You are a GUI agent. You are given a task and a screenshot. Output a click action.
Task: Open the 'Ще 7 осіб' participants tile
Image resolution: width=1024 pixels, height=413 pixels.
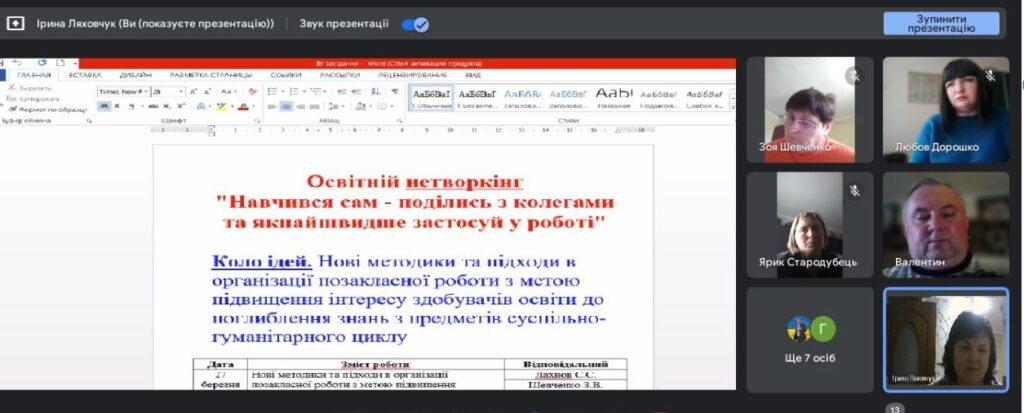click(810, 340)
